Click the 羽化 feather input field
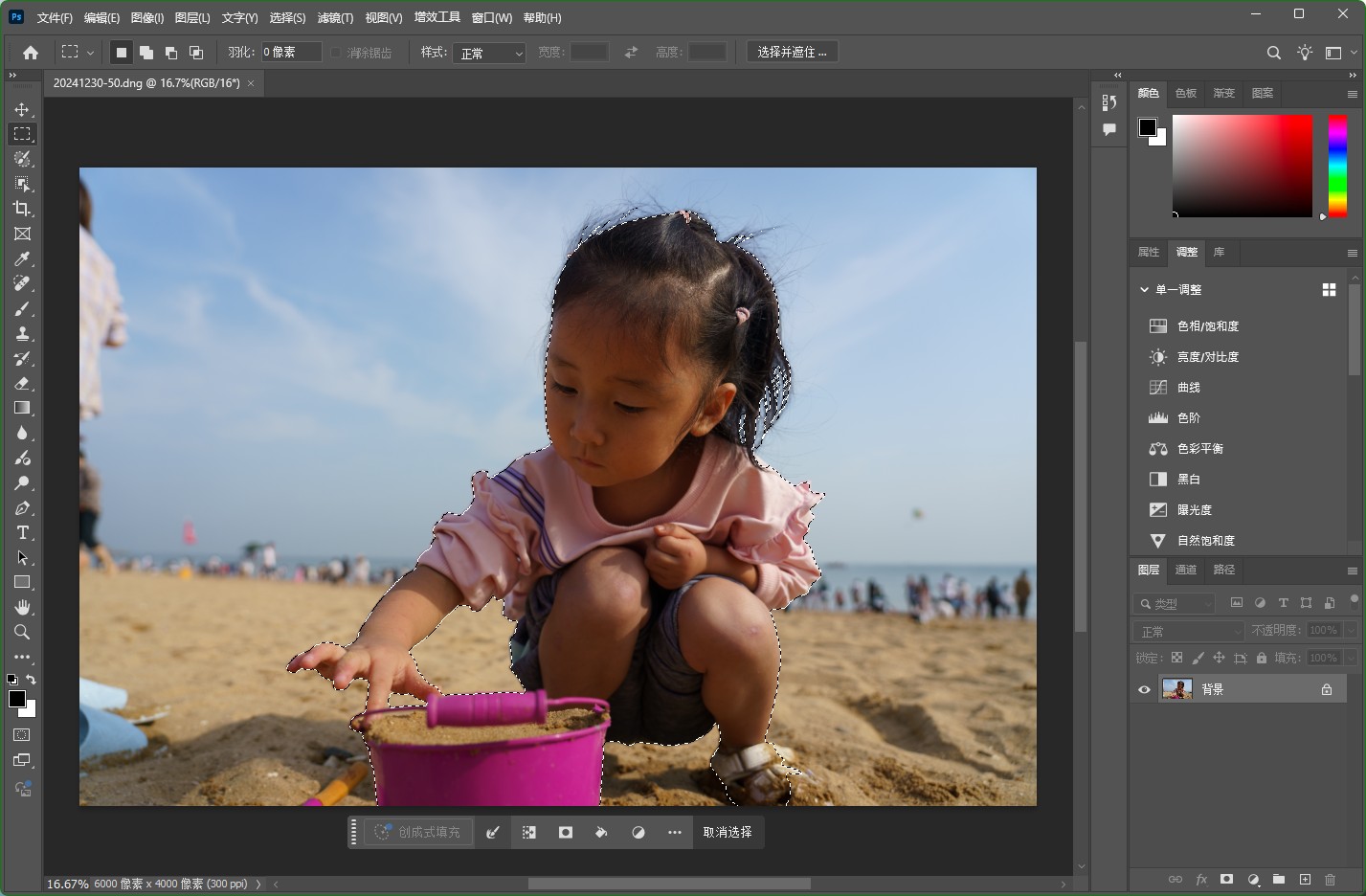 292,52
